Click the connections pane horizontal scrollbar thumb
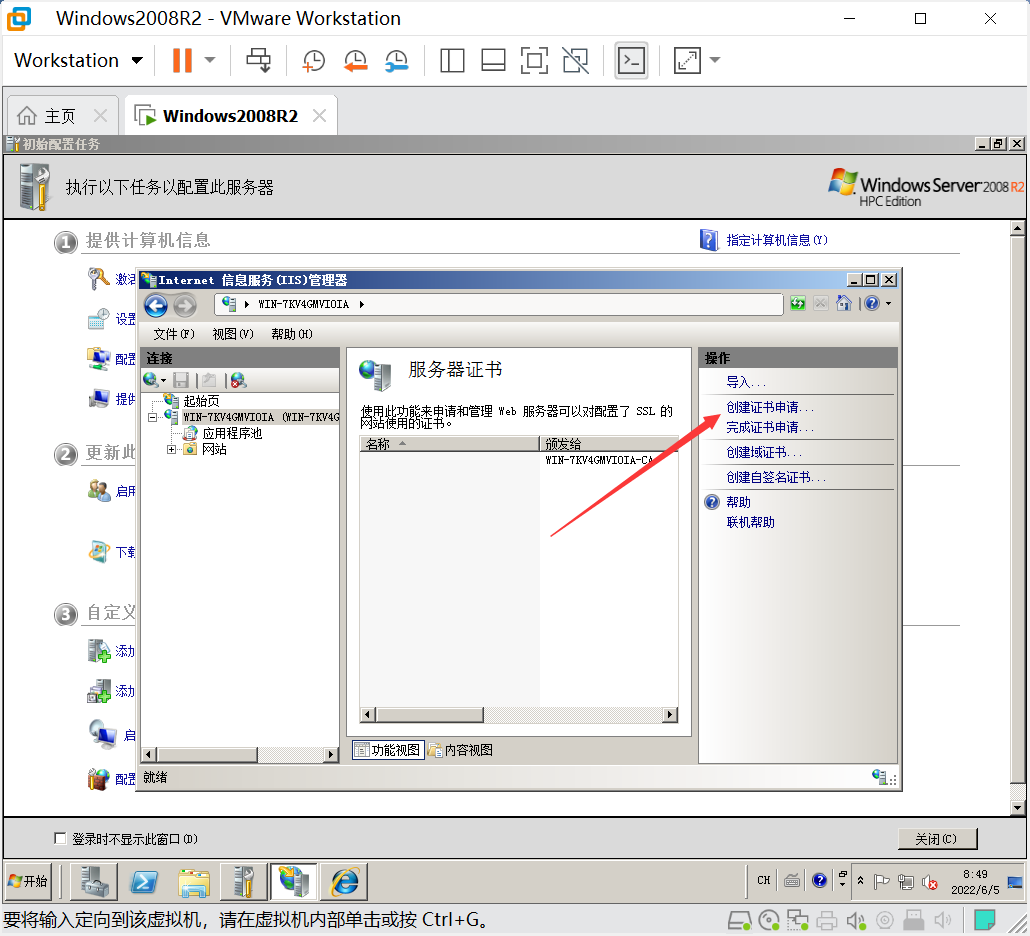This screenshot has width=1030, height=936. tap(207, 755)
